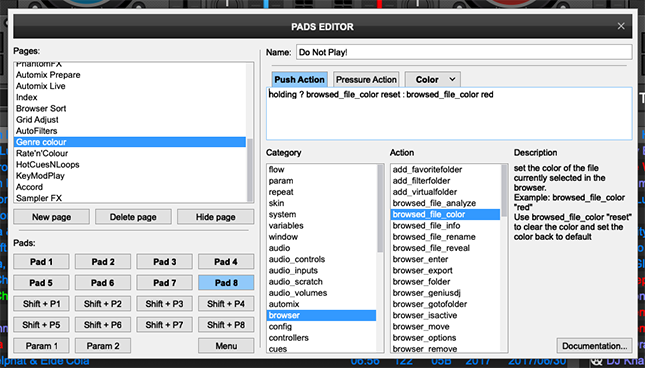
Task: Select Pad 6
Action: tap(103, 282)
